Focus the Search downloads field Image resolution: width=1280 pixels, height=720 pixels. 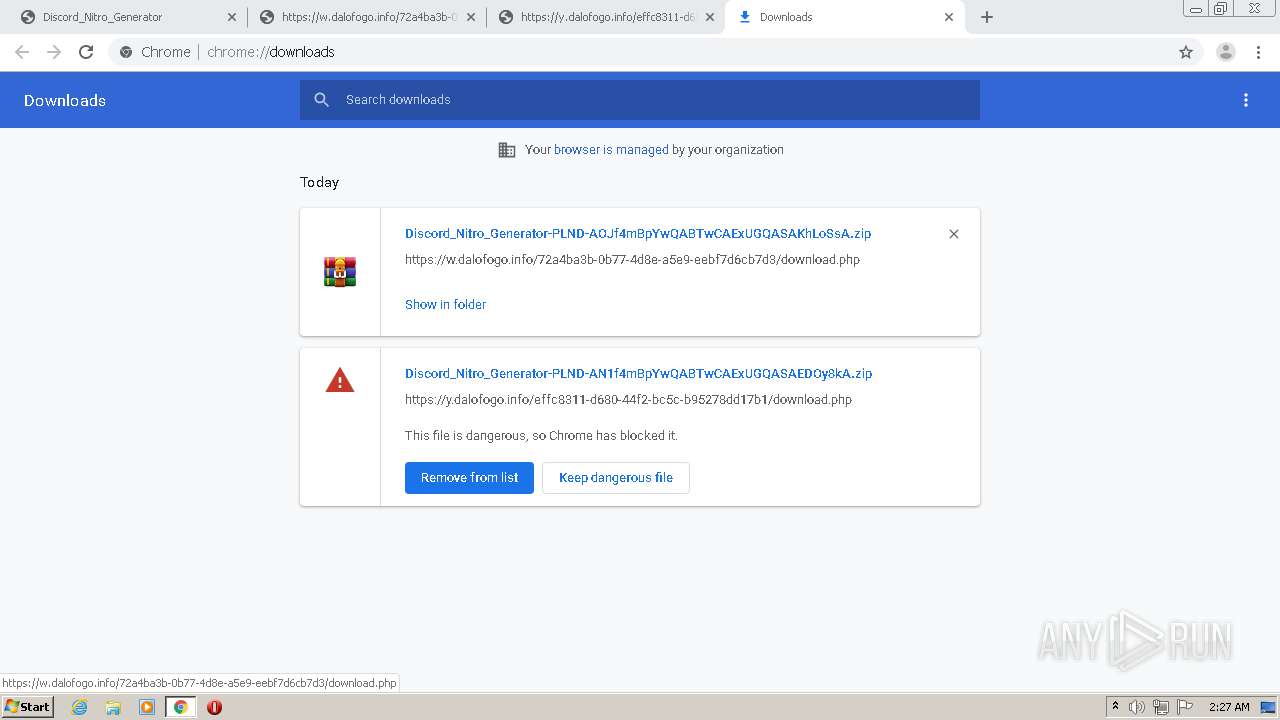pos(640,100)
